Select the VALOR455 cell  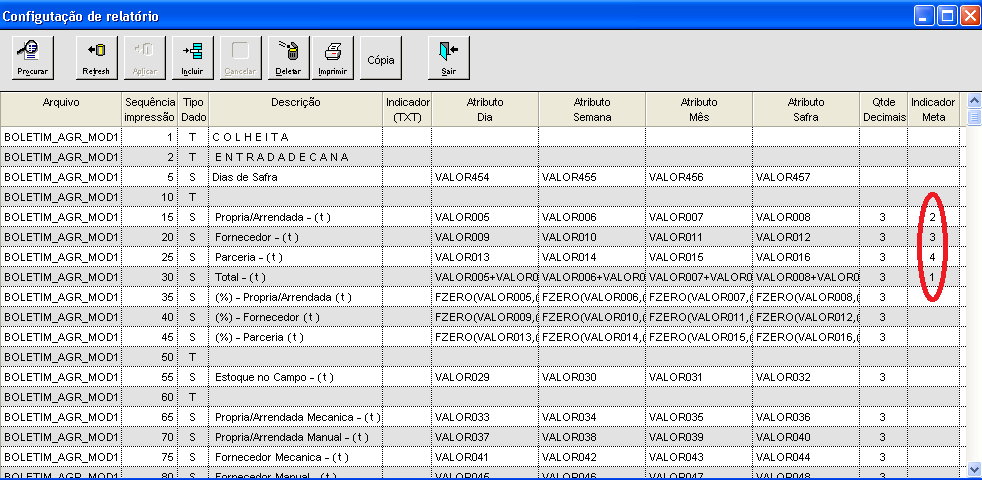(592, 177)
